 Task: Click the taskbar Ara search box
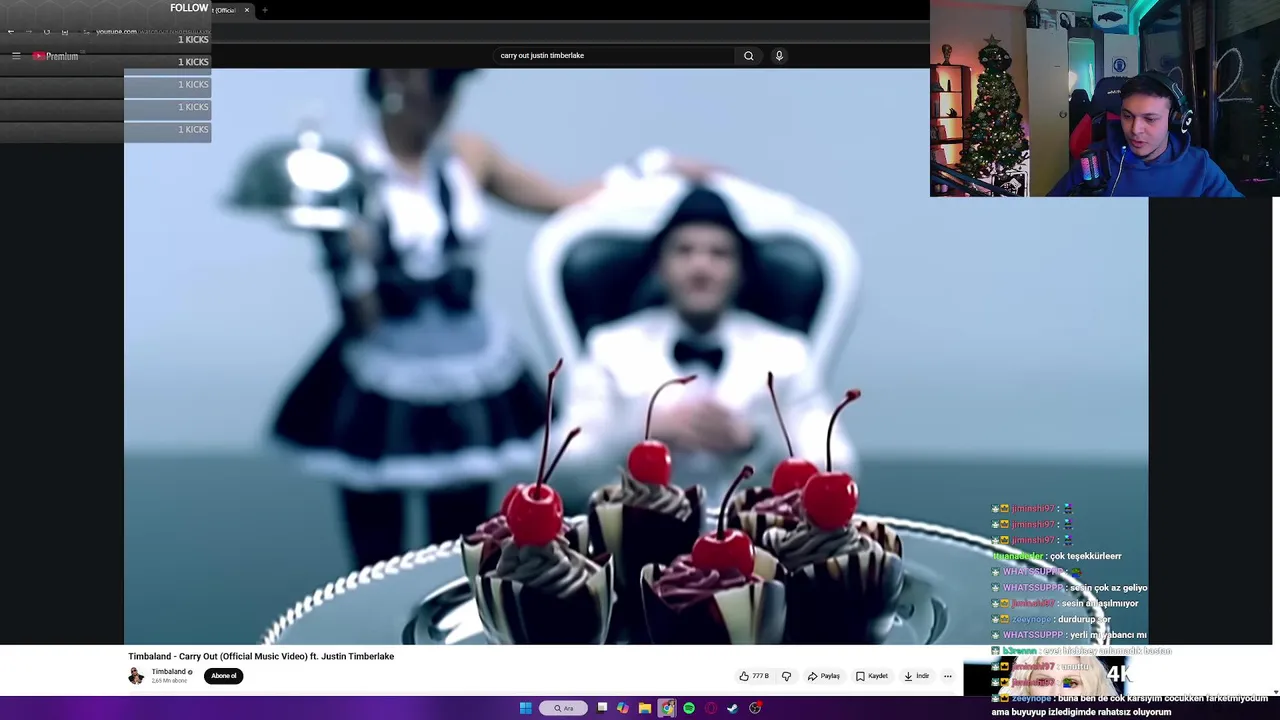pyautogui.click(x=564, y=708)
